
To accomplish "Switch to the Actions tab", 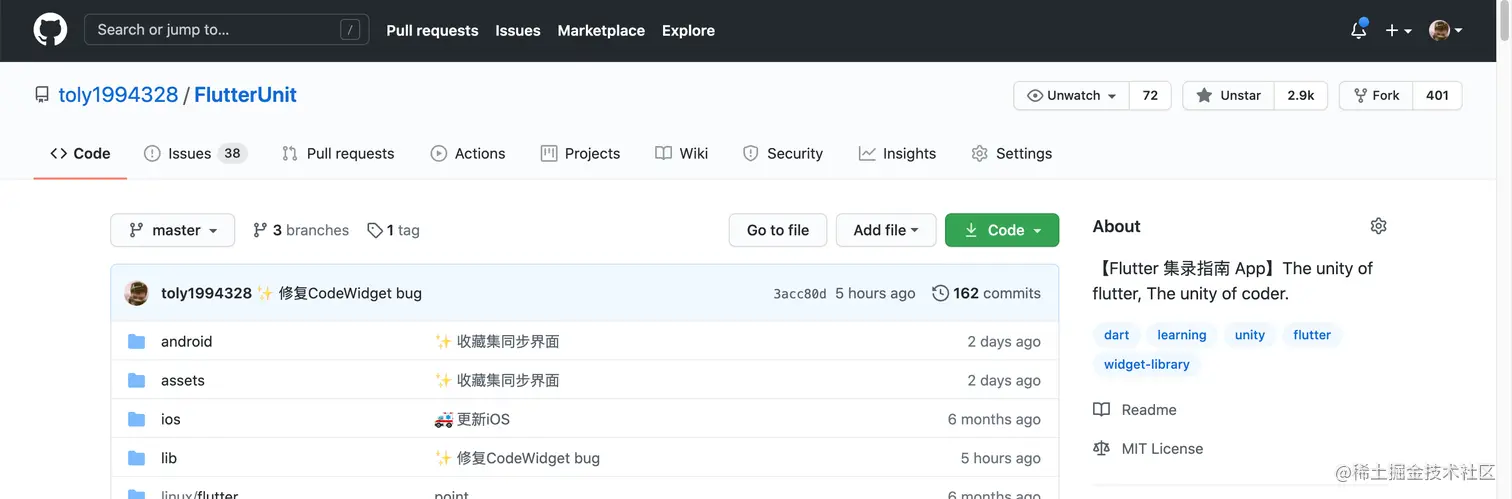I will point(468,153).
